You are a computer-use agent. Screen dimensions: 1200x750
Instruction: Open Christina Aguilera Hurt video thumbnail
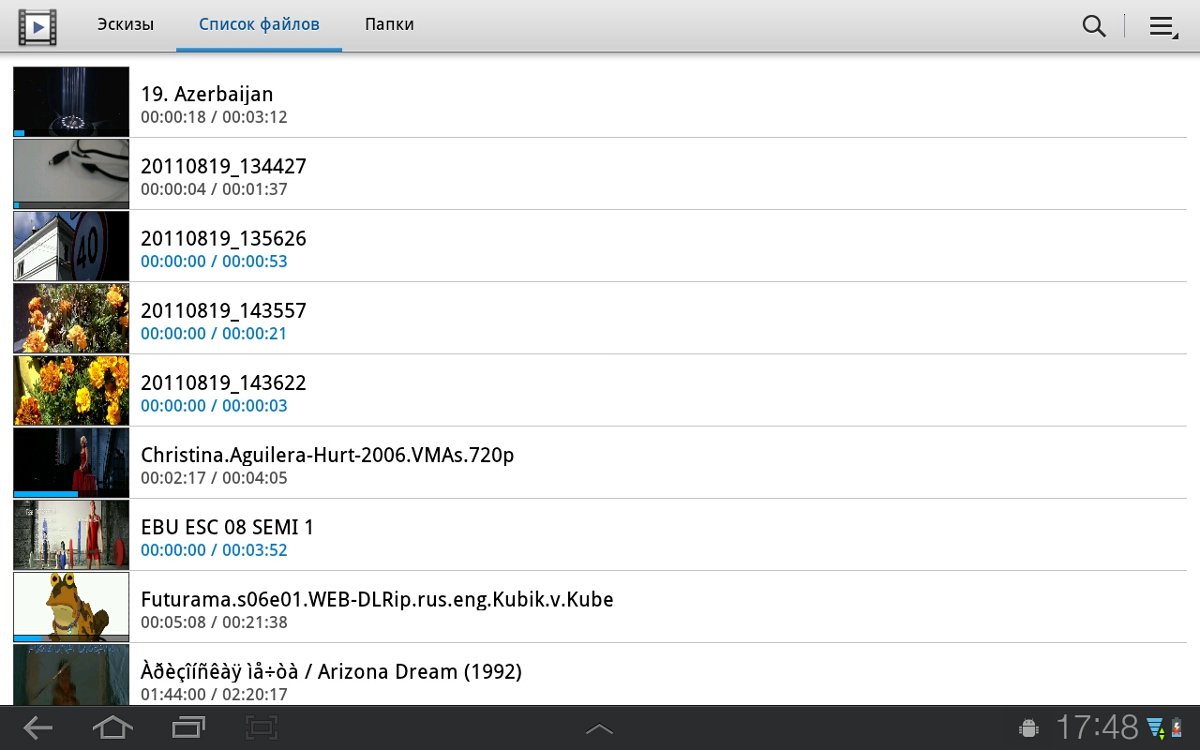(x=71, y=462)
